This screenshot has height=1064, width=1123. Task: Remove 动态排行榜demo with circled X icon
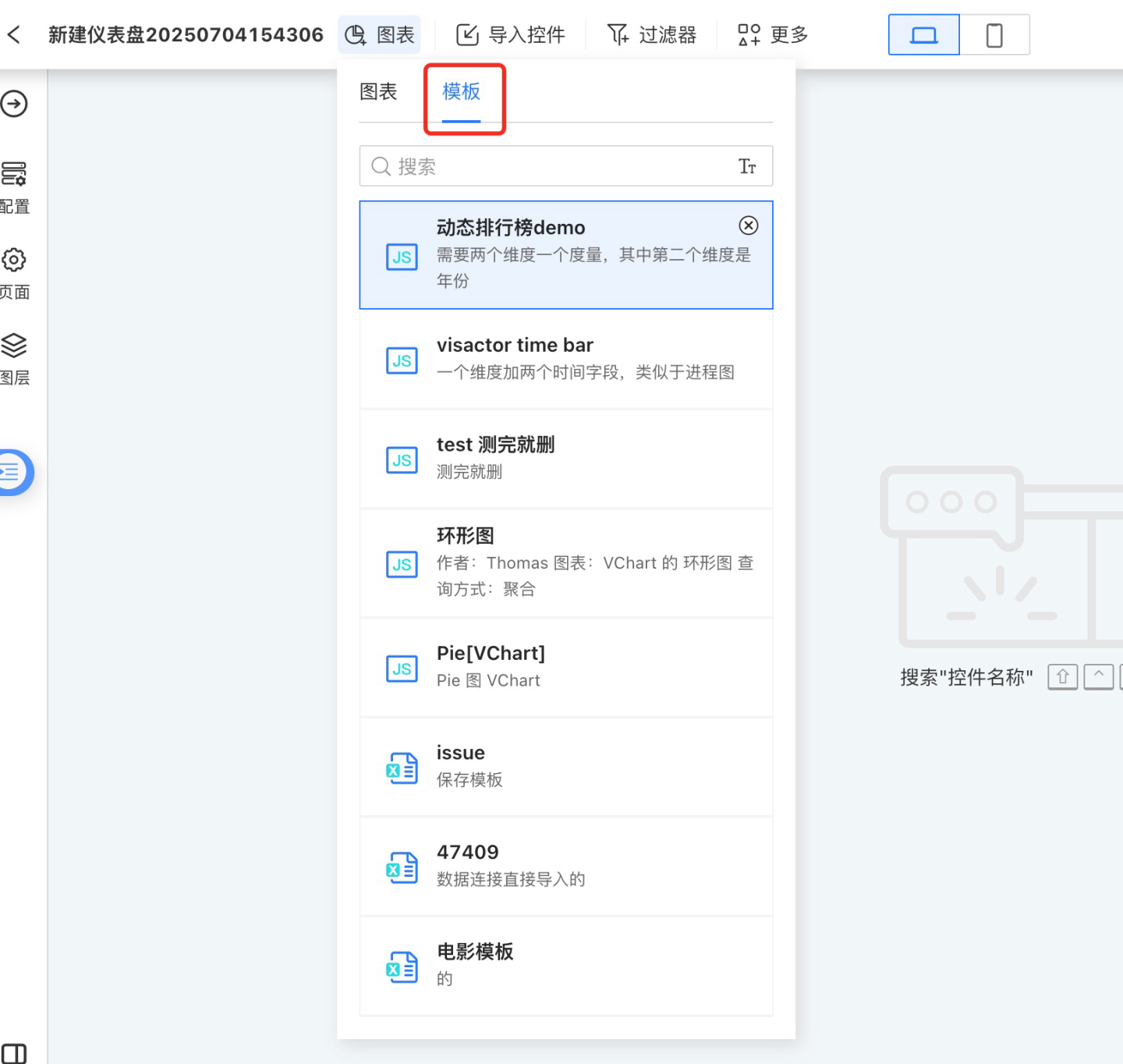point(748,225)
